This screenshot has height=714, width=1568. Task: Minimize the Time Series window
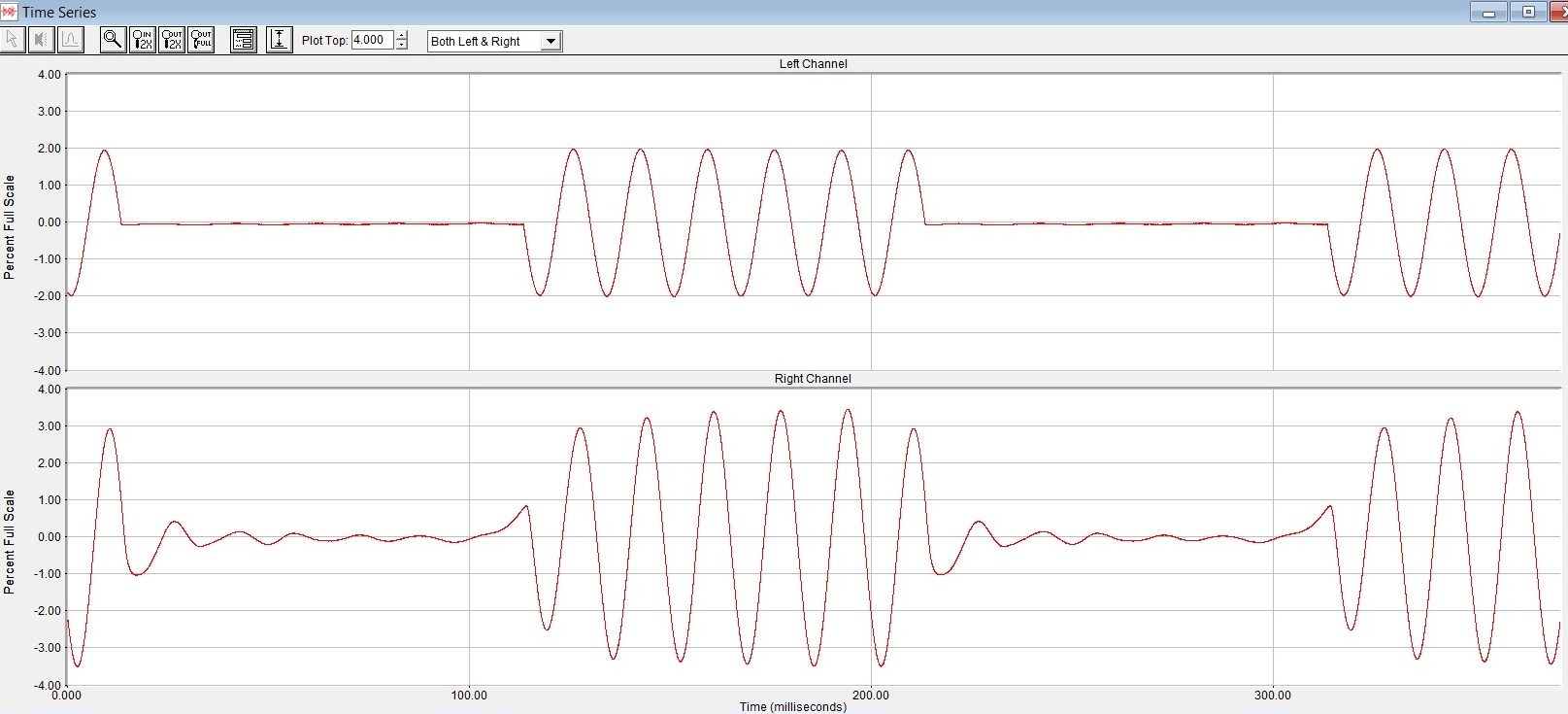coord(1488,12)
